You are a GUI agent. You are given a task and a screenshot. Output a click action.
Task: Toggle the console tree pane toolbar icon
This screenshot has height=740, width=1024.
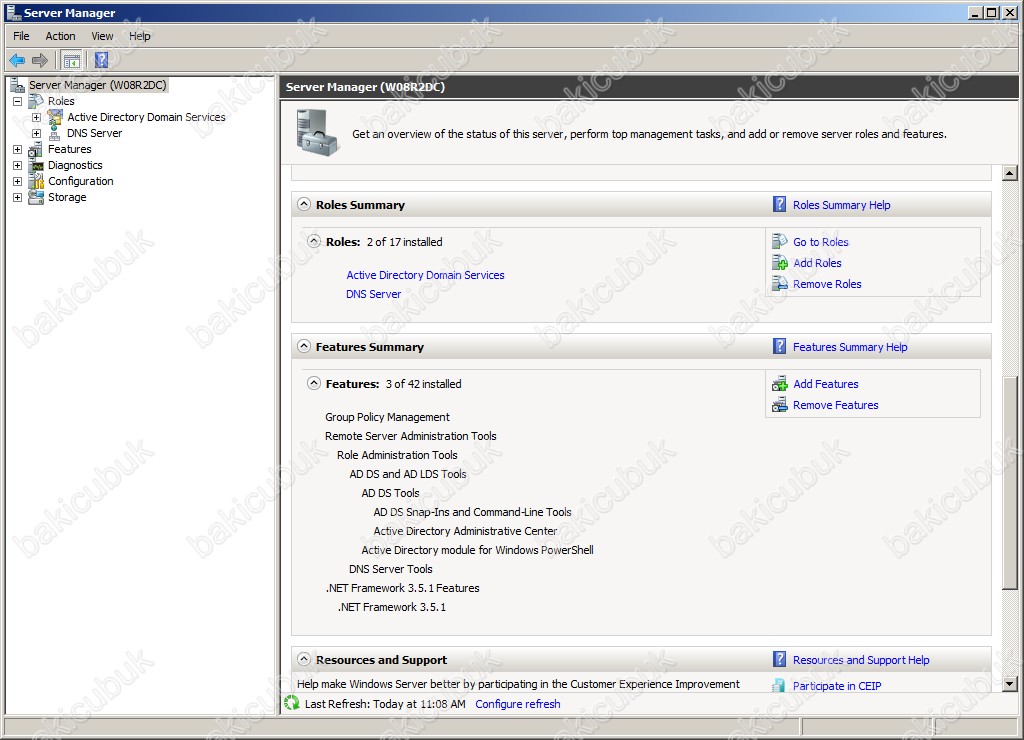point(71,61)
